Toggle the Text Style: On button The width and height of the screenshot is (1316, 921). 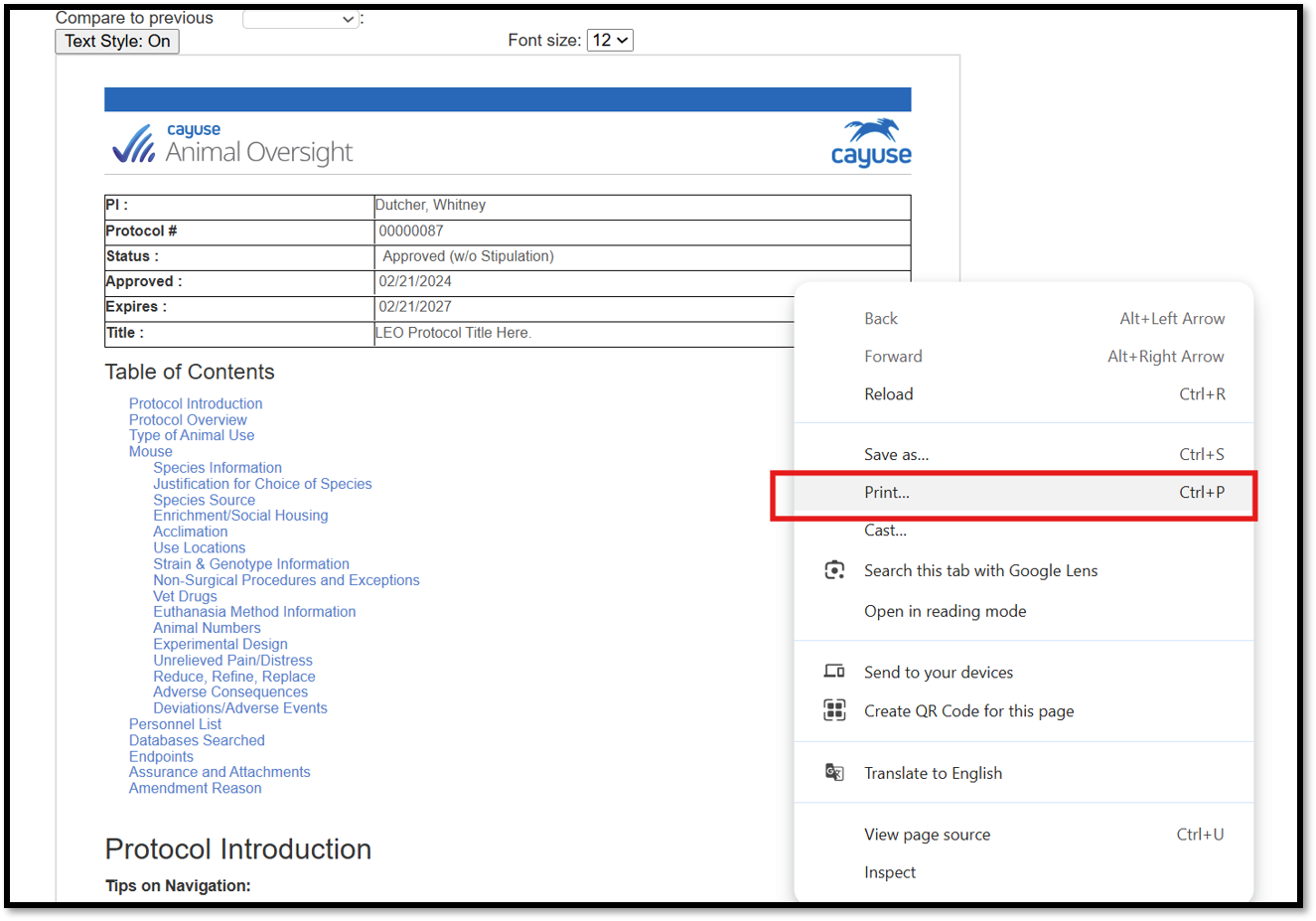pos(117,41)
